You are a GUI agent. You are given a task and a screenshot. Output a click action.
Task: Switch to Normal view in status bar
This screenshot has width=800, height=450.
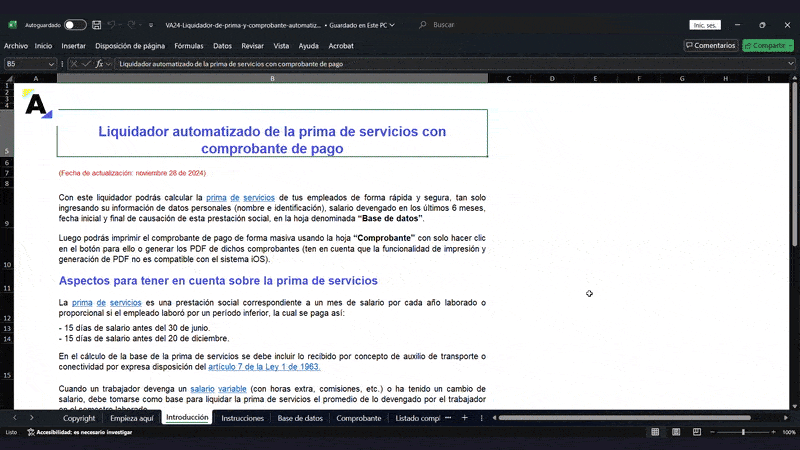click(x=655, y=432)
